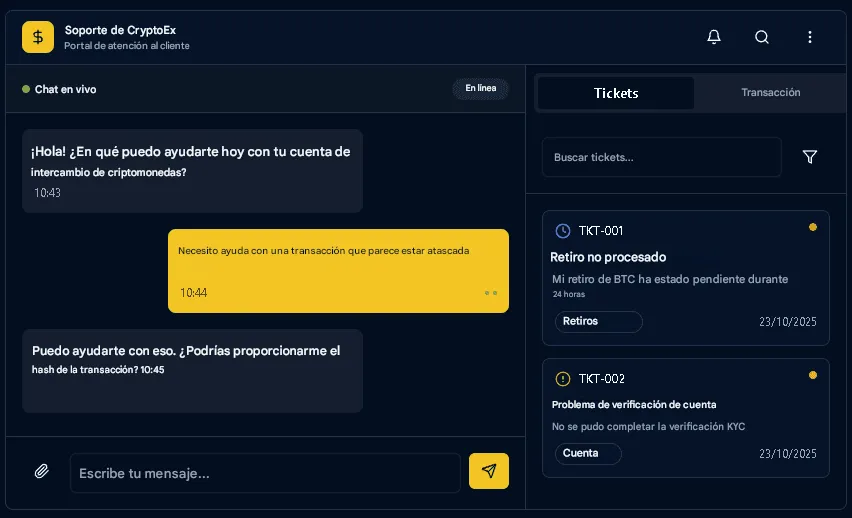Click the TKT-002 ticket ID
The image size is (852, 518).
click(602, 379)
